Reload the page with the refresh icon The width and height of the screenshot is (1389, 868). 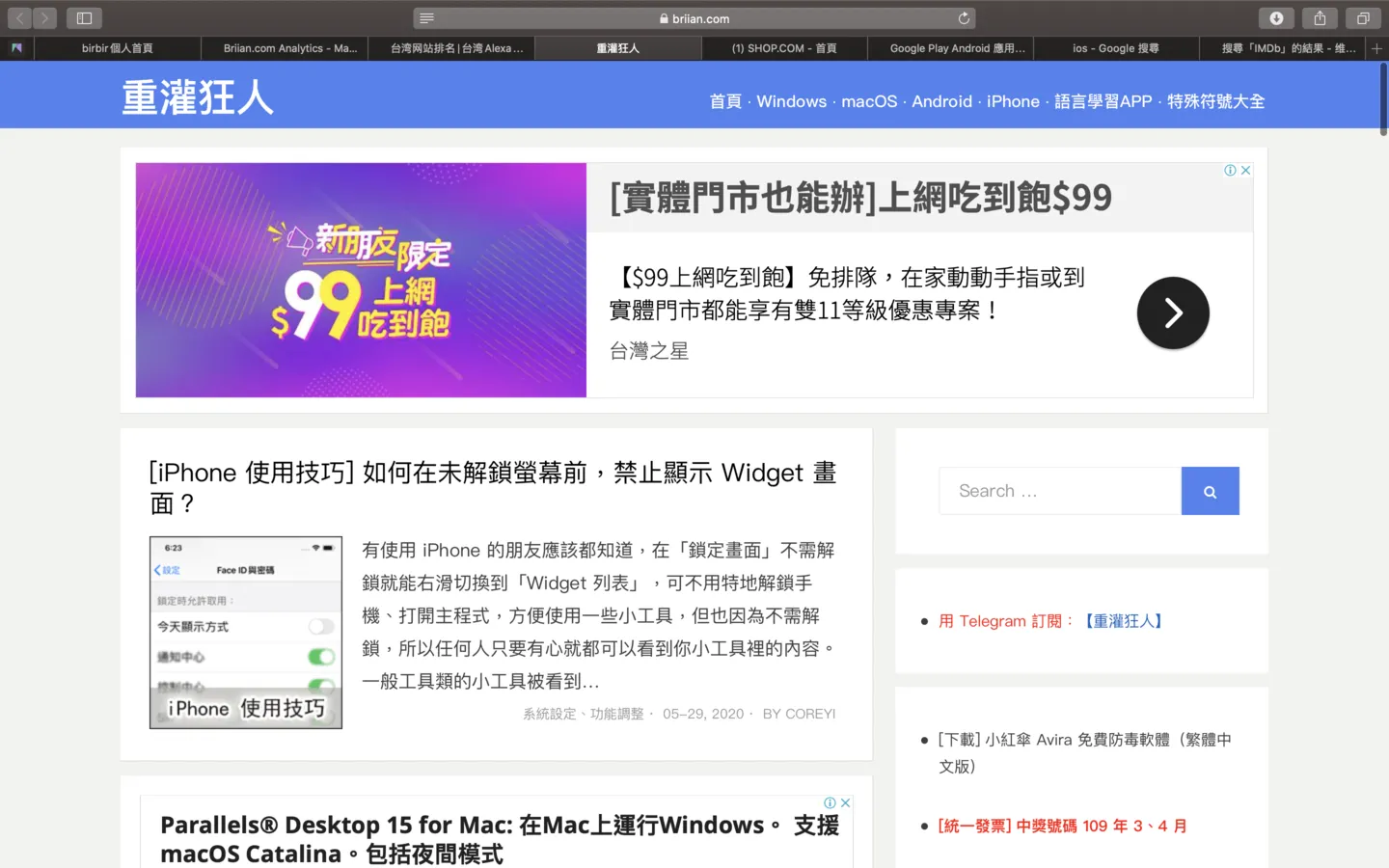(964, 18)
